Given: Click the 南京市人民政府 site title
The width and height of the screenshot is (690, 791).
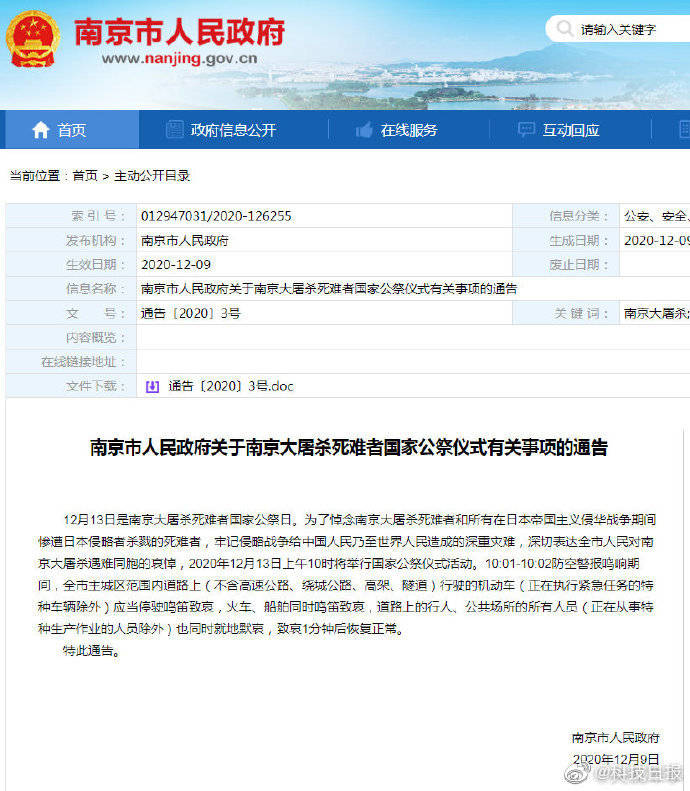Looking at the screenshot, I should pos(180,32).
